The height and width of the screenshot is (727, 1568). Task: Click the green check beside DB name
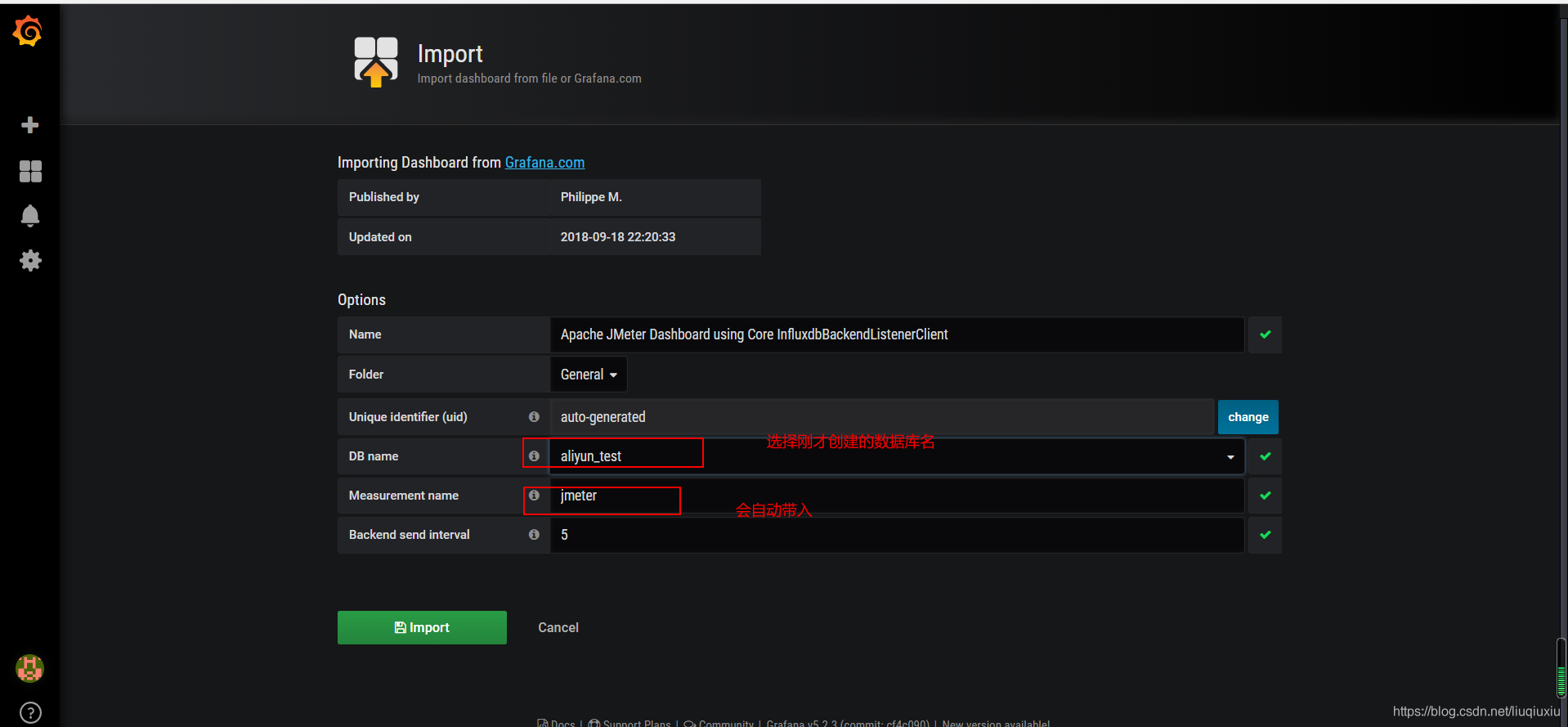point(1266,456)
